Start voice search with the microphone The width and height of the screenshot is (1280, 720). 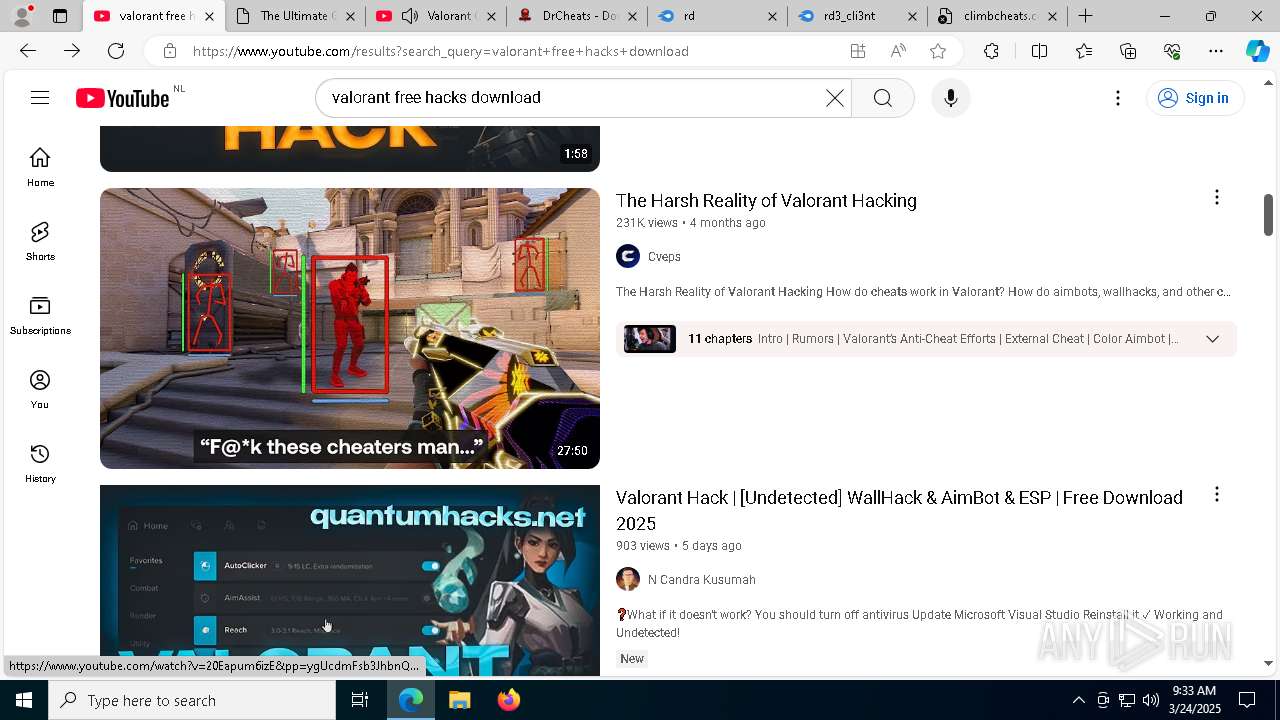click(x=950, y=98)
